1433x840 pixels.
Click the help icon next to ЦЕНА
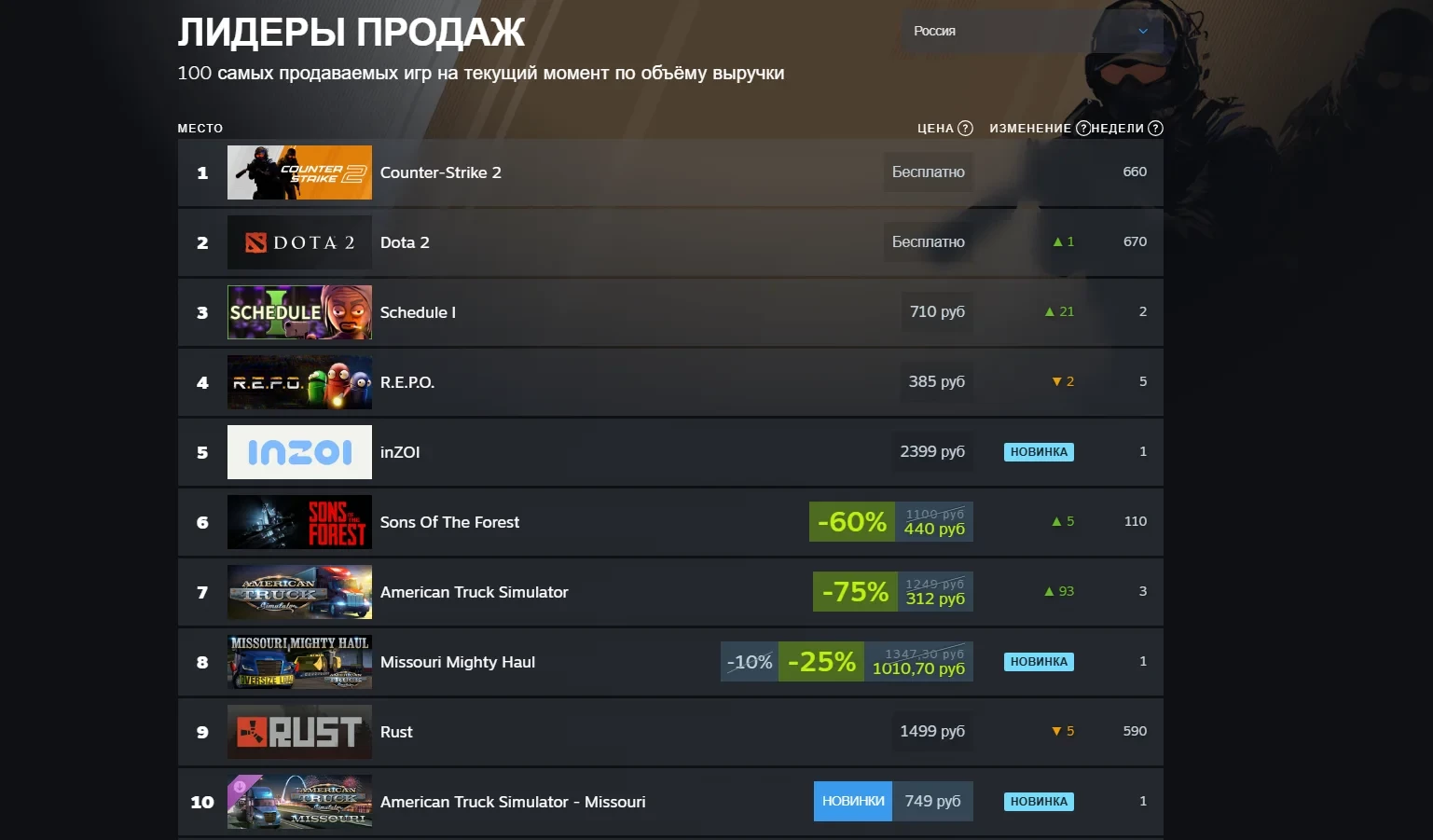coord(966,129)
